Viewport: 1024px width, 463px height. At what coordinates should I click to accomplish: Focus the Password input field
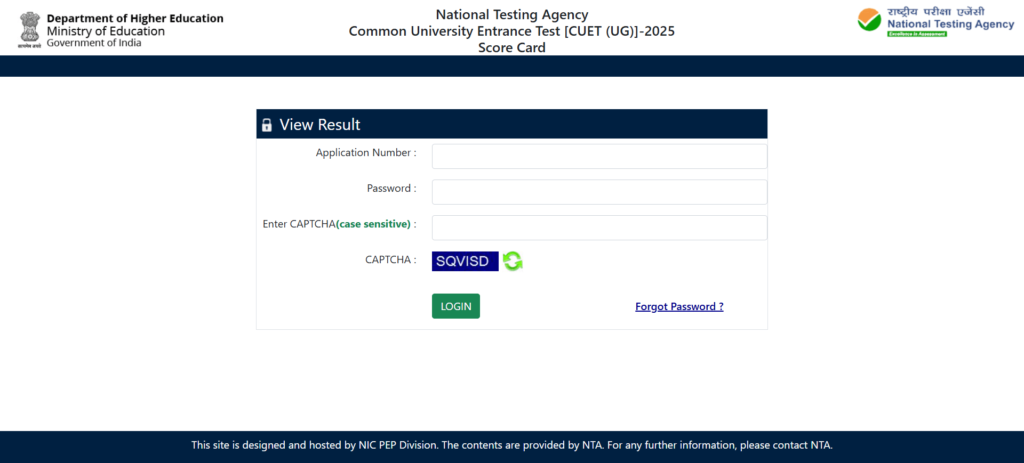point(600,192)
